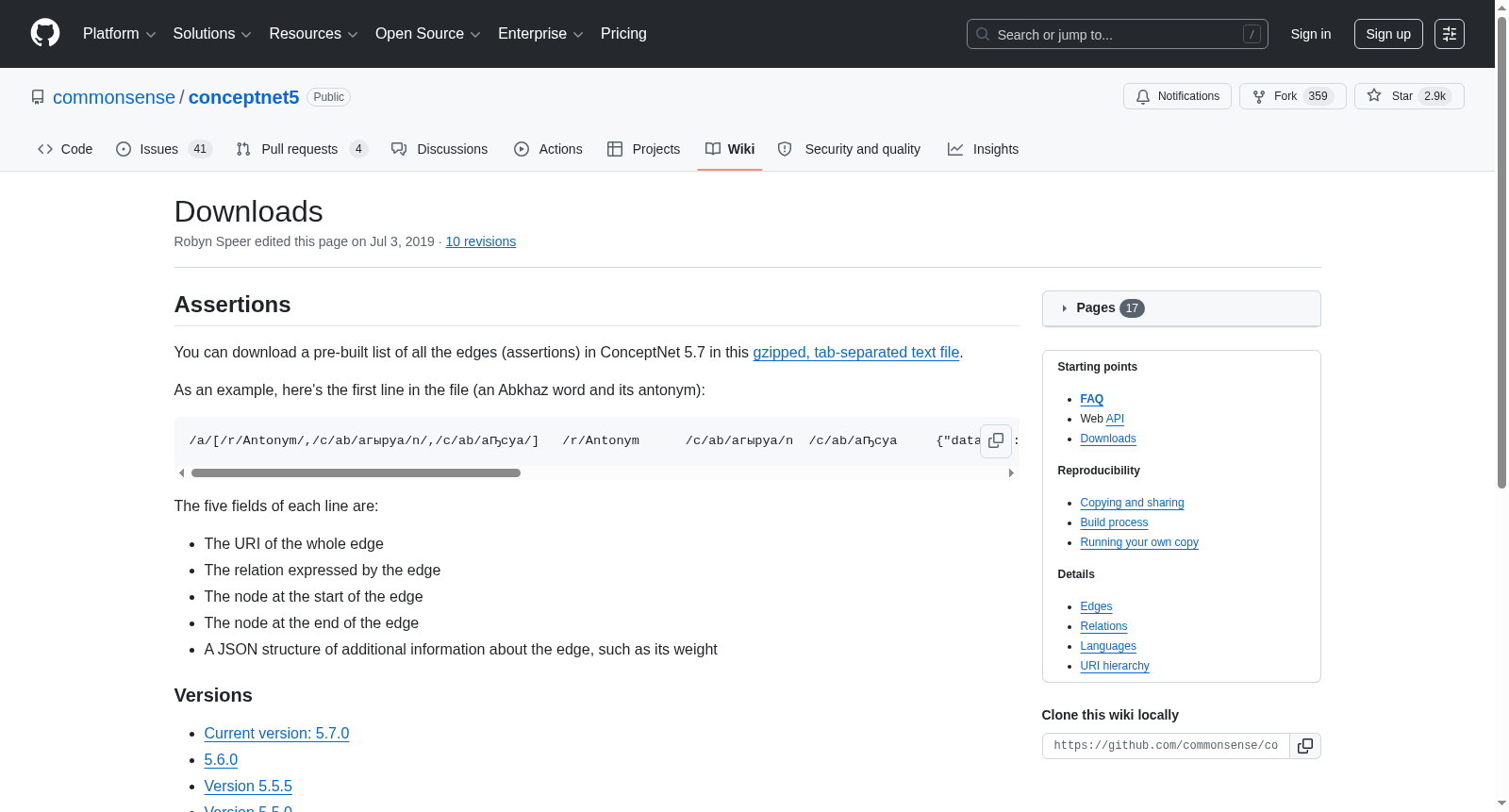Click the Wiki book icon

tap(713, 149)
